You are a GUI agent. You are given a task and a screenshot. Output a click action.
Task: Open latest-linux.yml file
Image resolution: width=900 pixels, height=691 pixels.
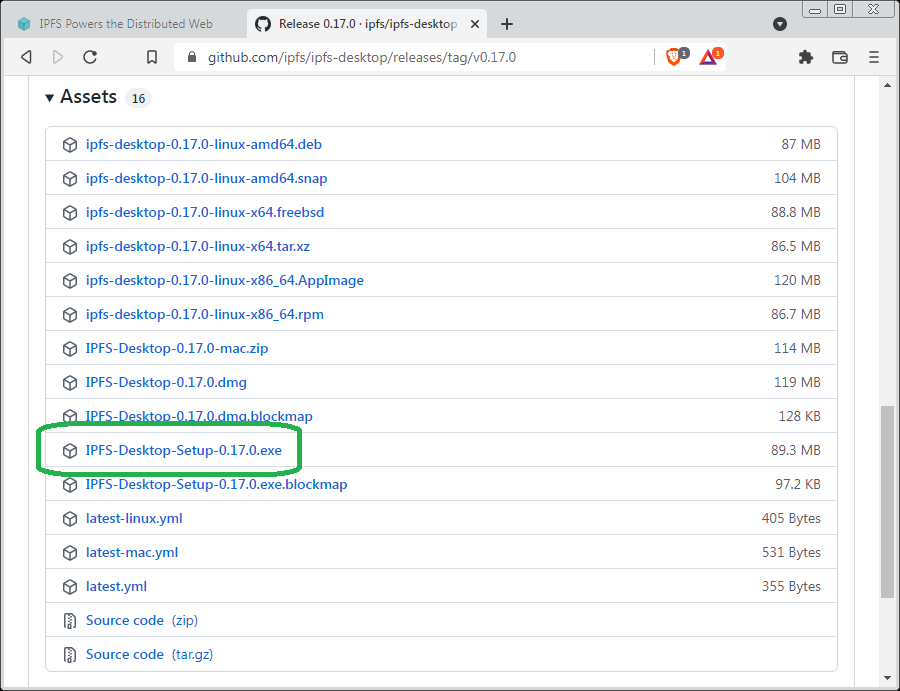(x=134, y=518)
